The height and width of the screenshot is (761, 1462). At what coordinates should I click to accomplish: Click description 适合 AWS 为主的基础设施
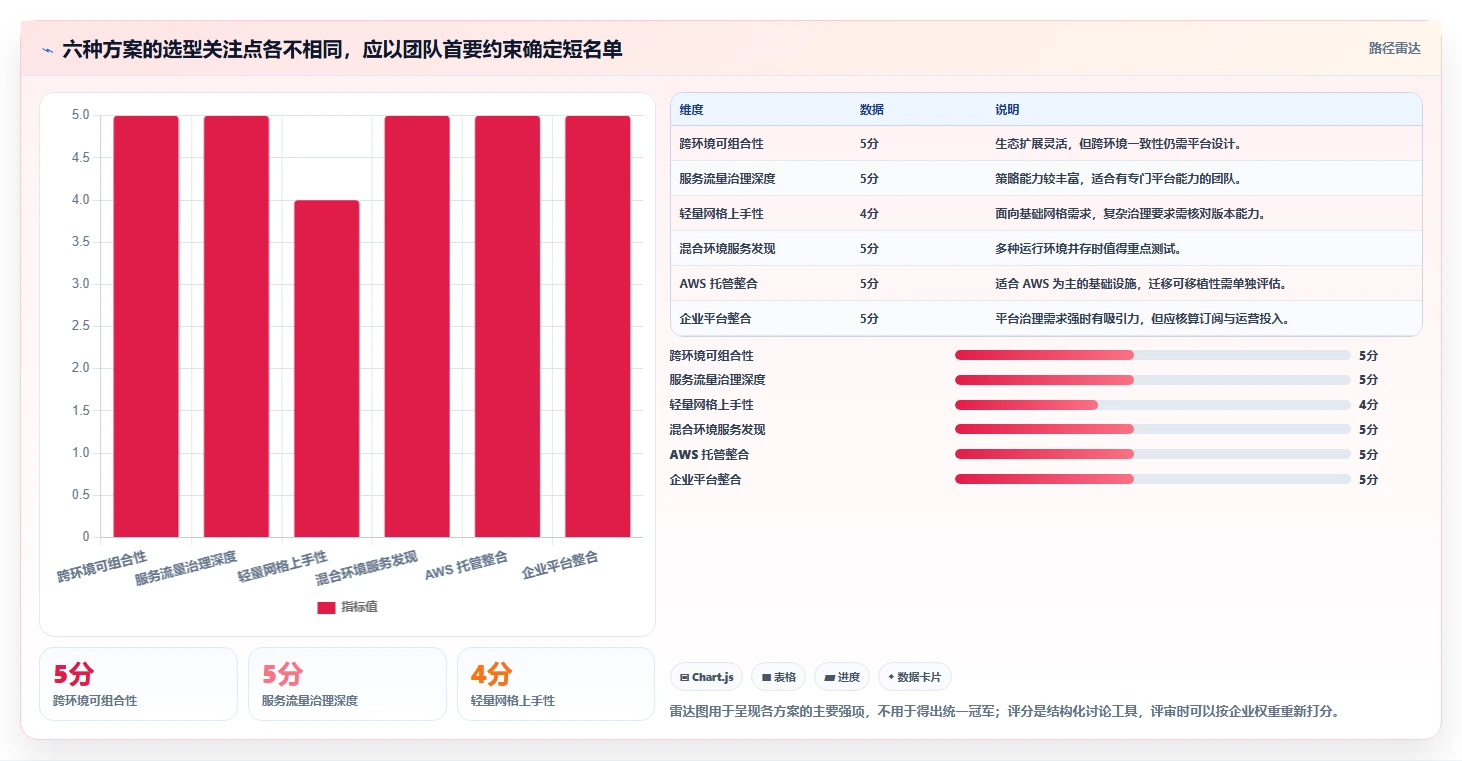point(1067,284)
